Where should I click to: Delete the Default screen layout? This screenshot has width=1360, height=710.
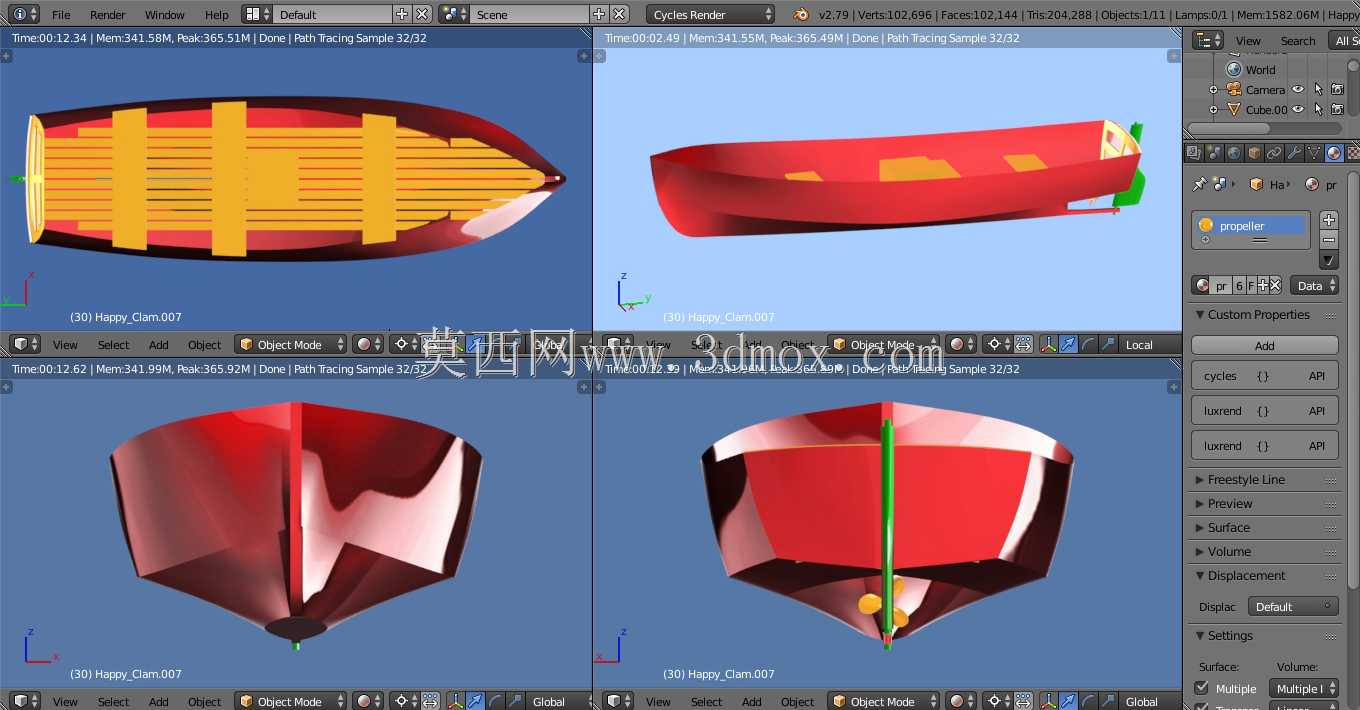[422, 14]
